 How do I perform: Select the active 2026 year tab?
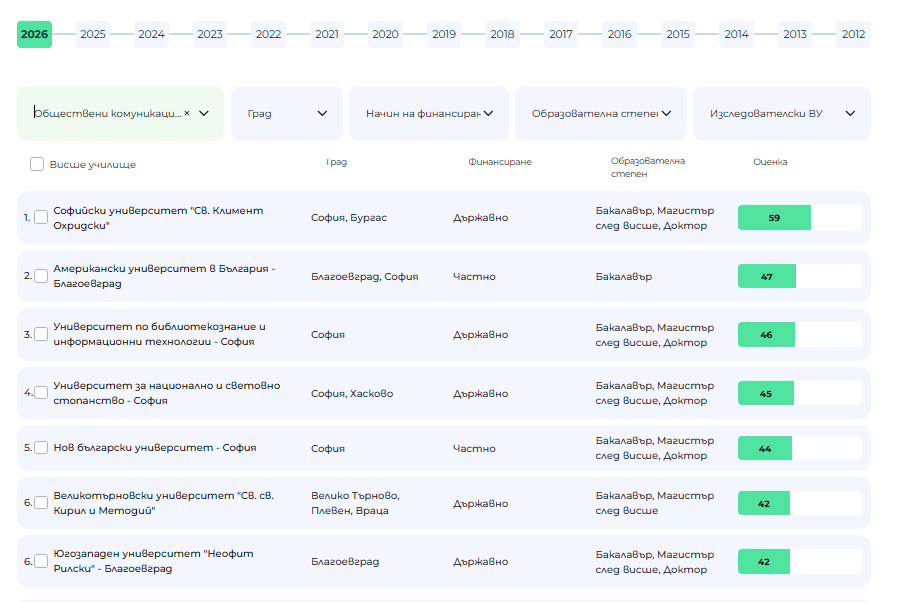pos(34,34)
